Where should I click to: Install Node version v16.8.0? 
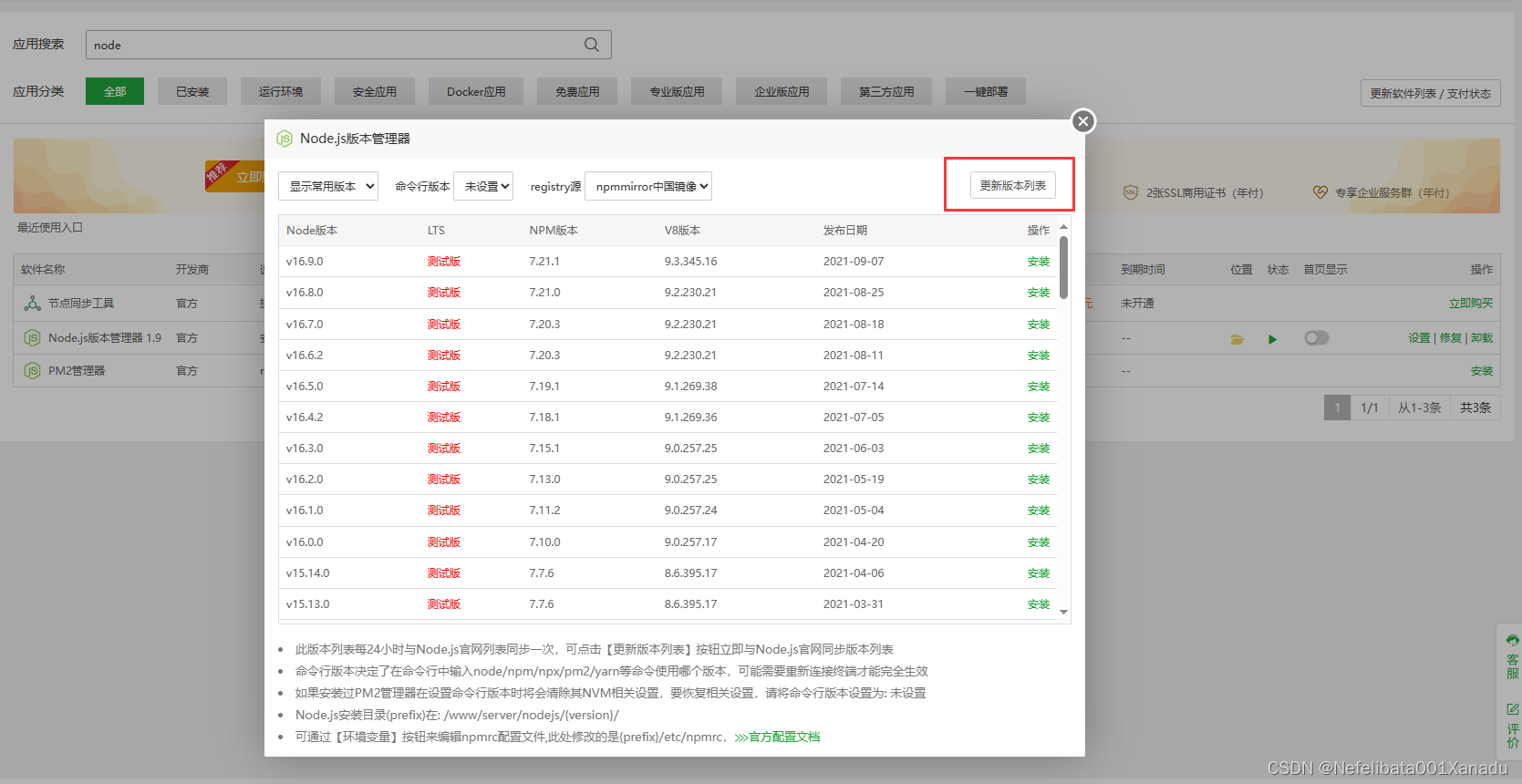(1038, 293)
